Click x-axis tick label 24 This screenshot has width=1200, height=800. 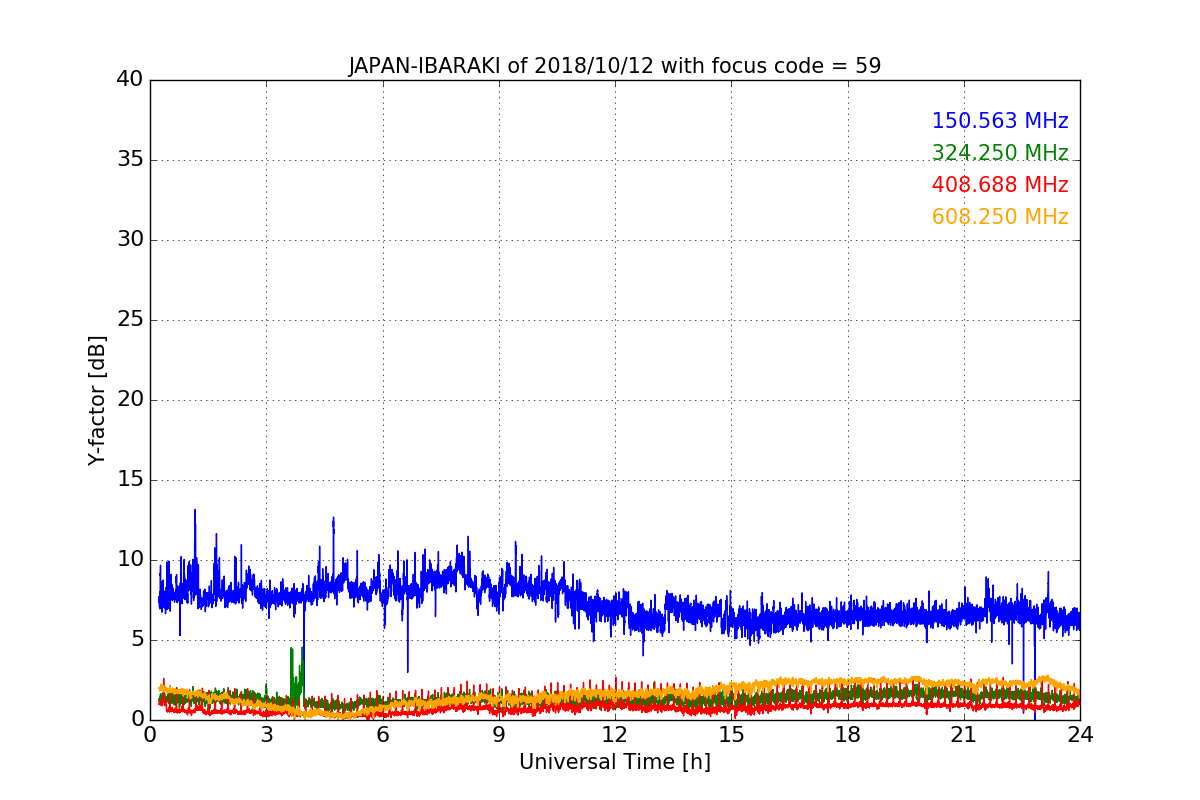coord(1080,735)
